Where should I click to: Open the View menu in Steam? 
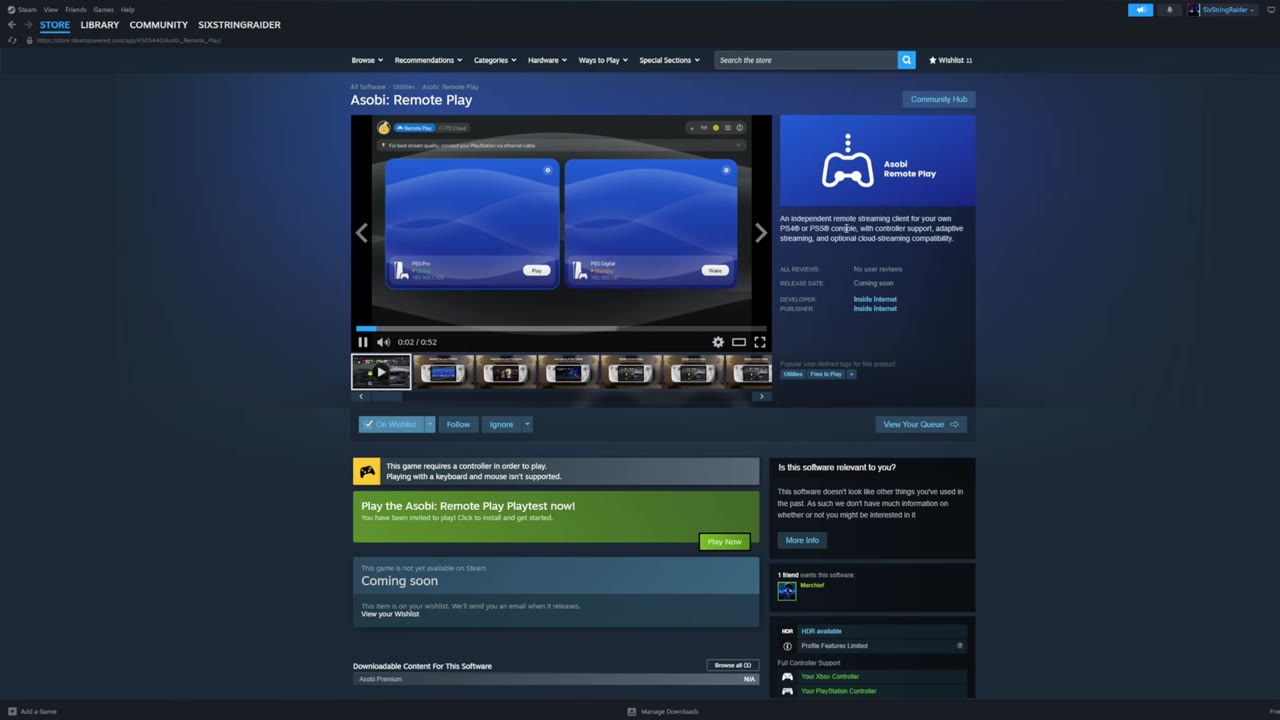pyautogui.click(x=50, y=10)
